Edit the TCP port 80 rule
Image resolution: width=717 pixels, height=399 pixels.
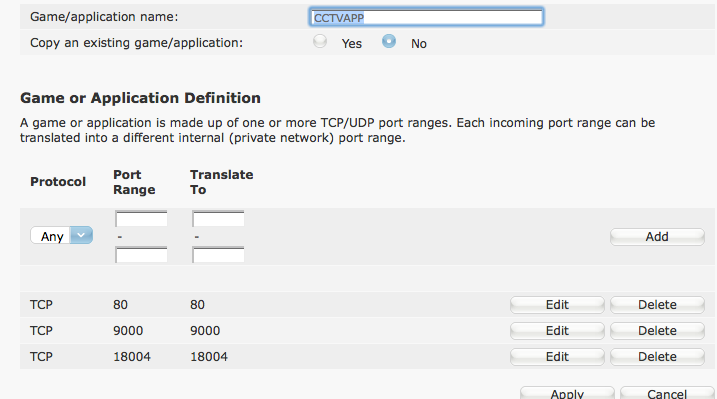tap(557, 305)
